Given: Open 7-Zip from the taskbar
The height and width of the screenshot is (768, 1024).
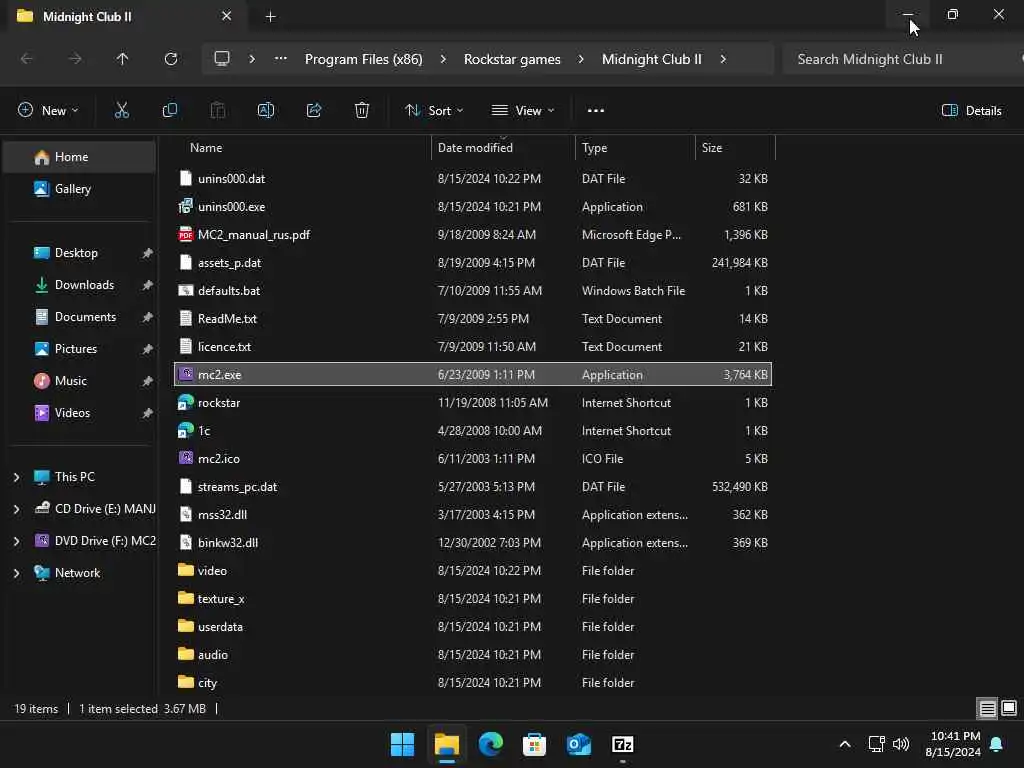Looking at the screenshot, I should pos(622,744).
